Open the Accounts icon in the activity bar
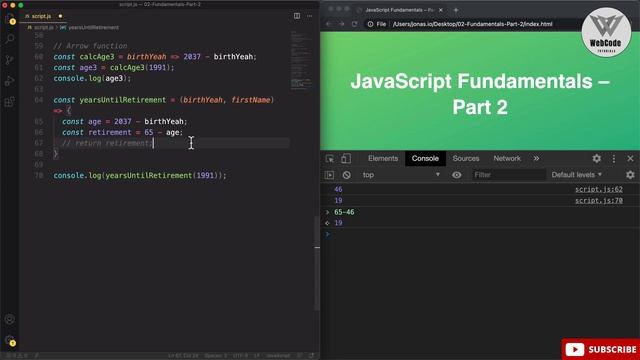The width and height of the screenshot is (640, 360). pyautogui.click(x=9, y=319)
